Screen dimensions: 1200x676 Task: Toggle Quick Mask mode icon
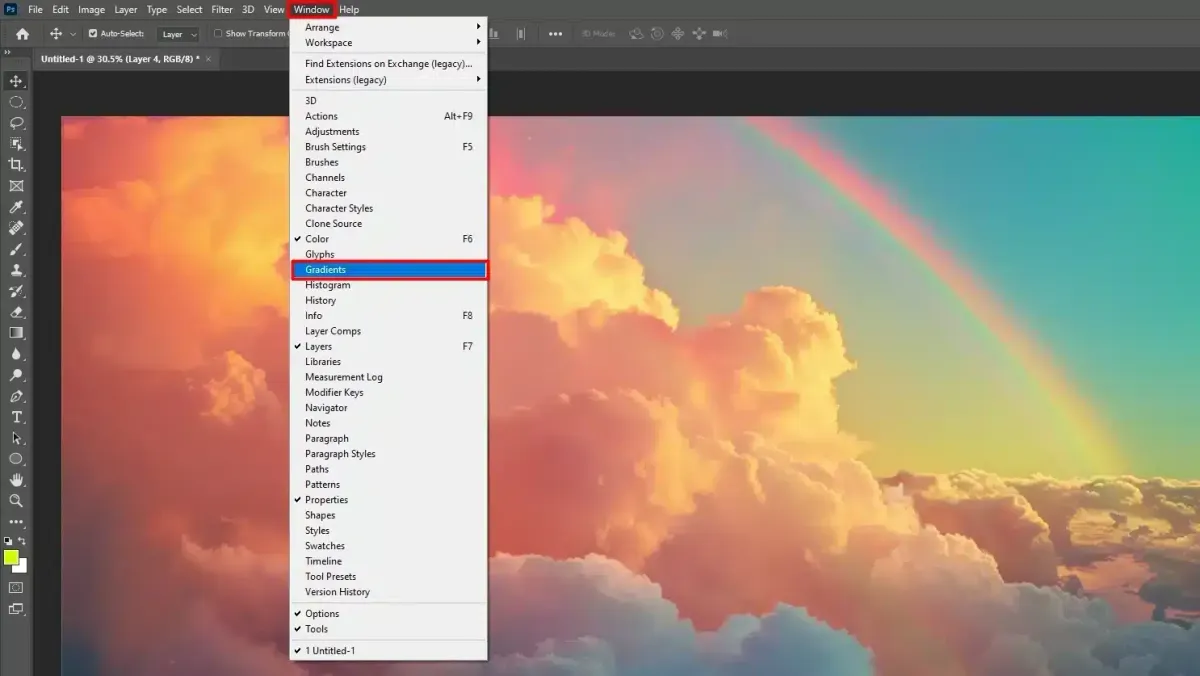pyautogui.click(x=16, y=588)
